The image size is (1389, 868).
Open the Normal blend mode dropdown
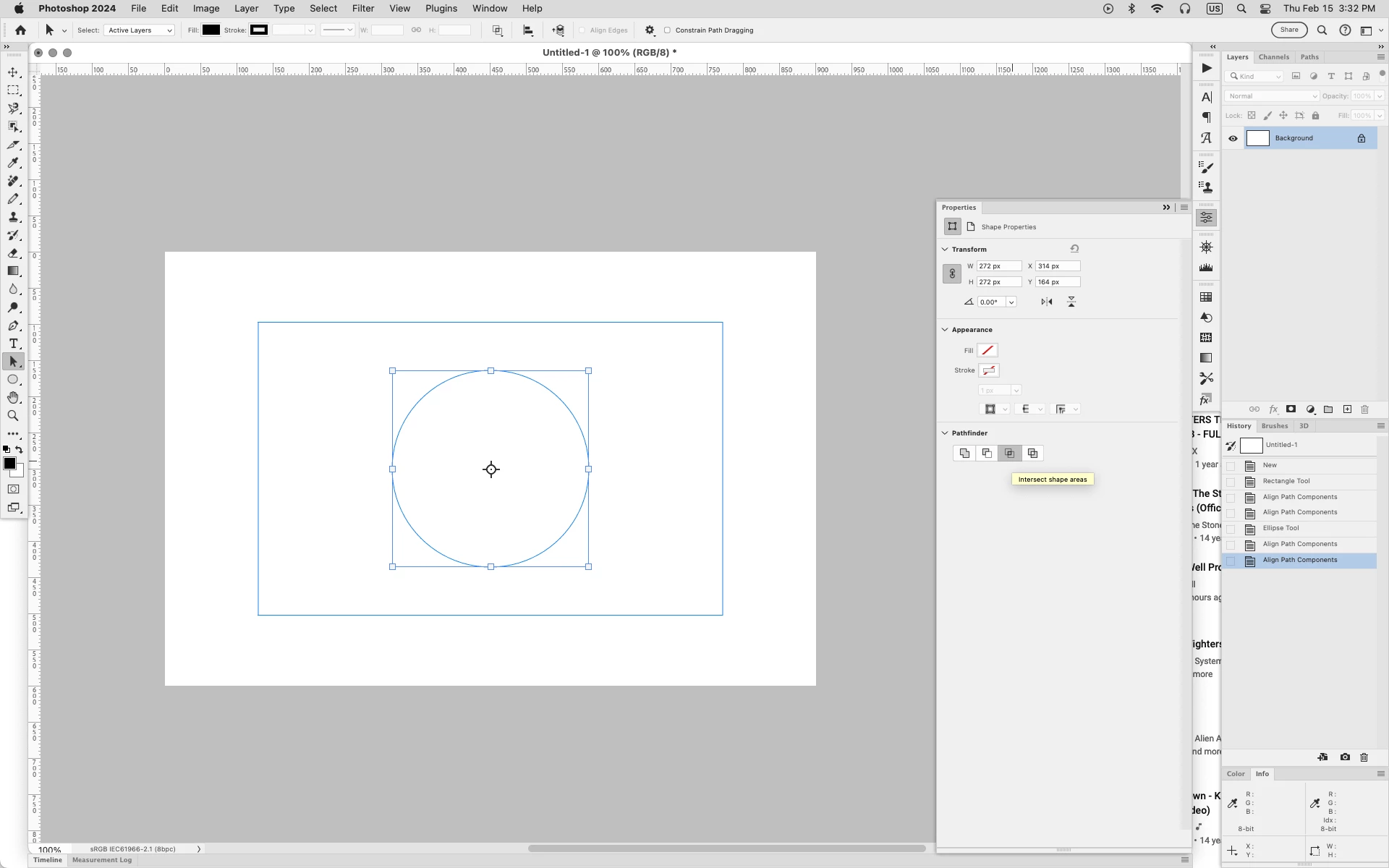1272,96
